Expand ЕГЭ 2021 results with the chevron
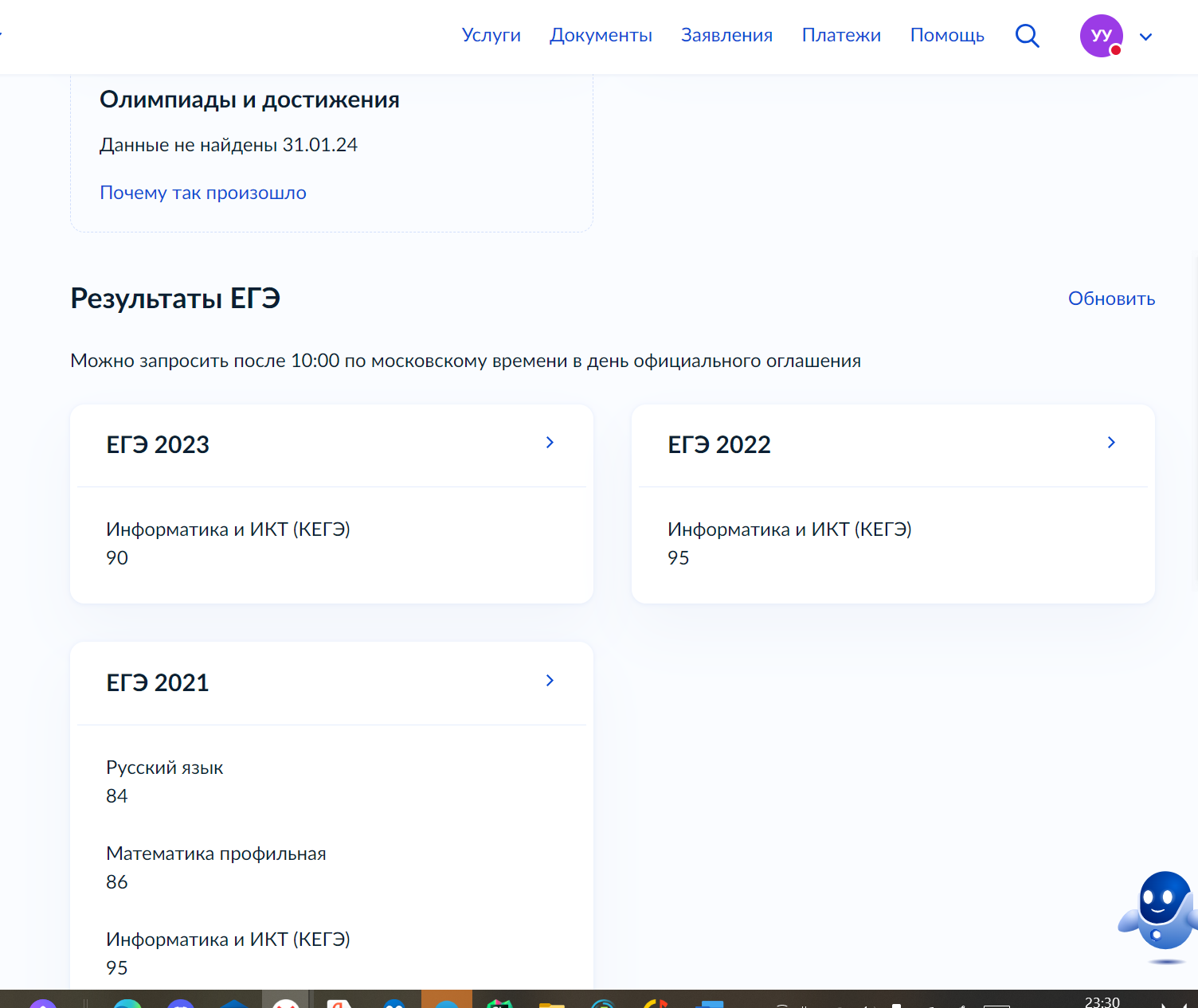This screenshot has height=1008, width=1198. tap(550, 681)
